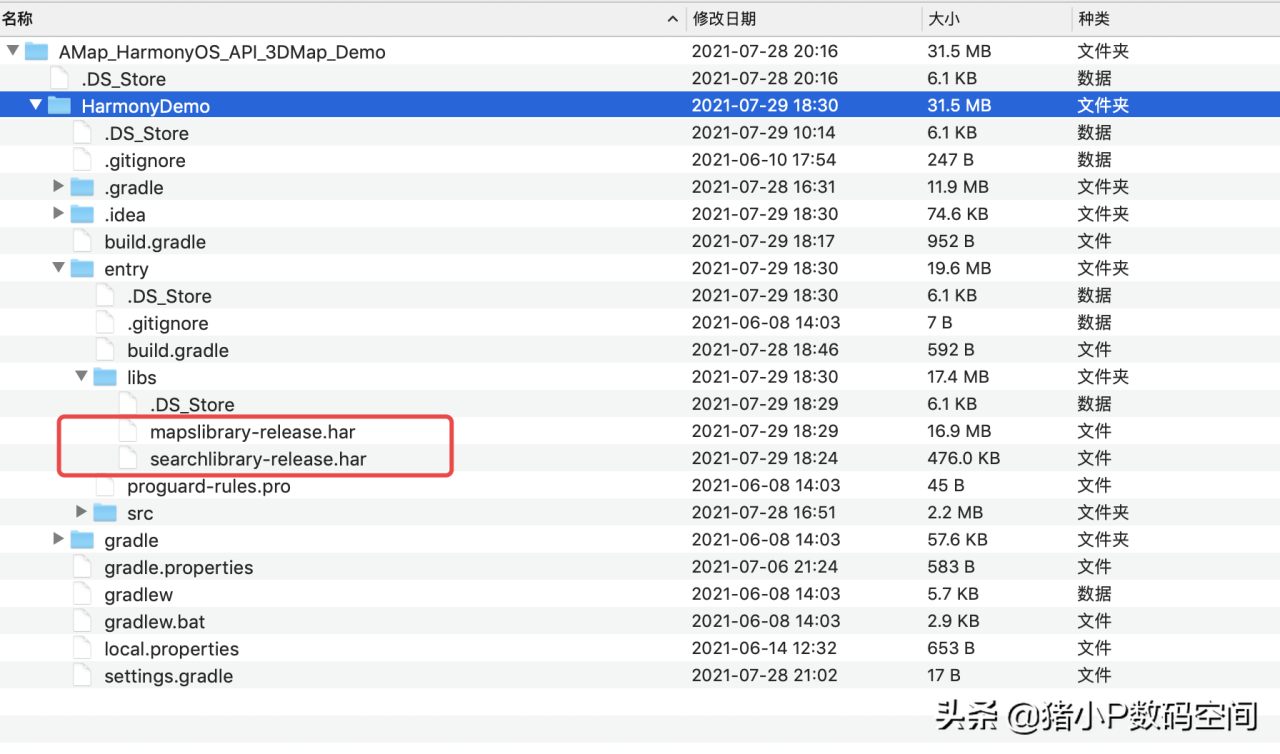Expand the gradle folder disclosure triangle
Viewport: 1280px width, 754px height.
click(x=59, y=539)
